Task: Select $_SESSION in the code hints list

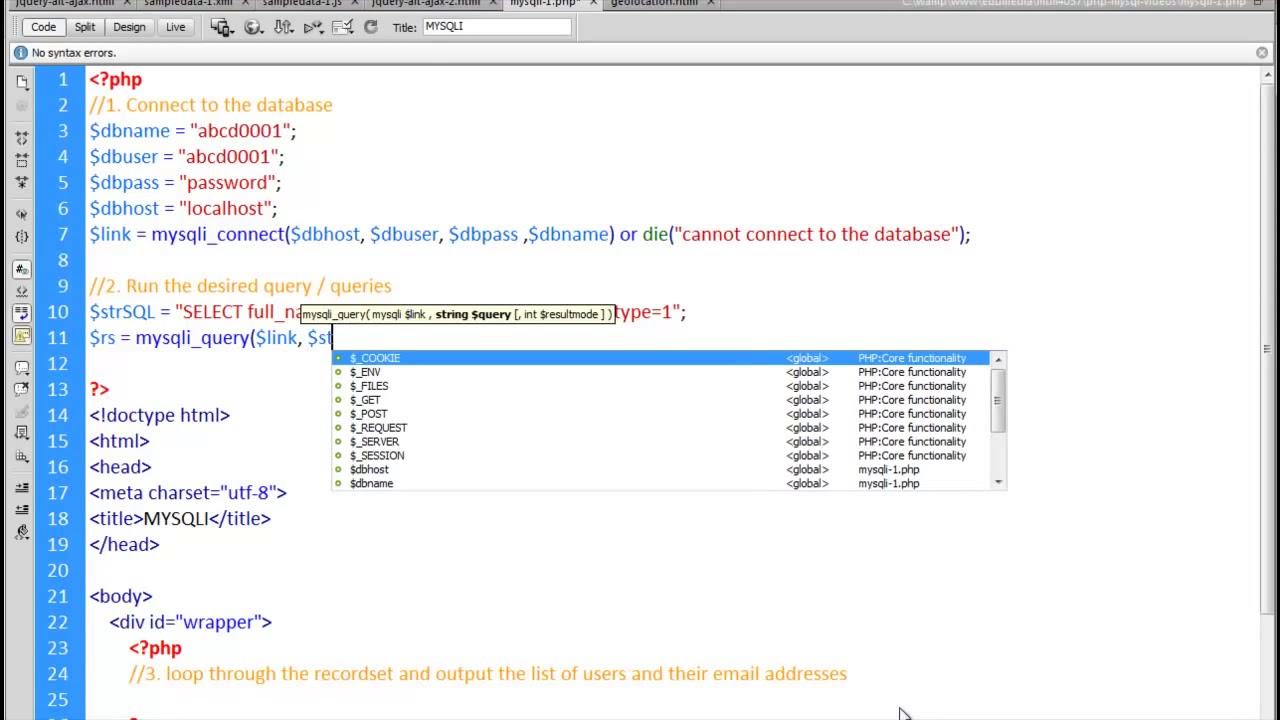Action: [x=660, y=456]
